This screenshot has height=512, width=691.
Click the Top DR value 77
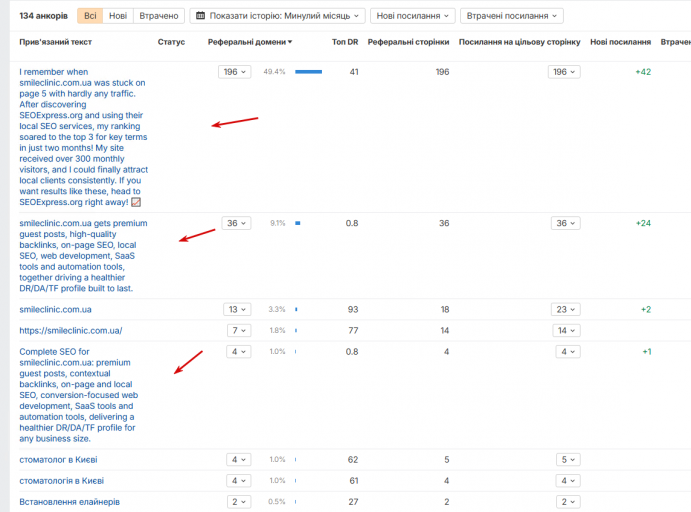(x=353, y=330)
